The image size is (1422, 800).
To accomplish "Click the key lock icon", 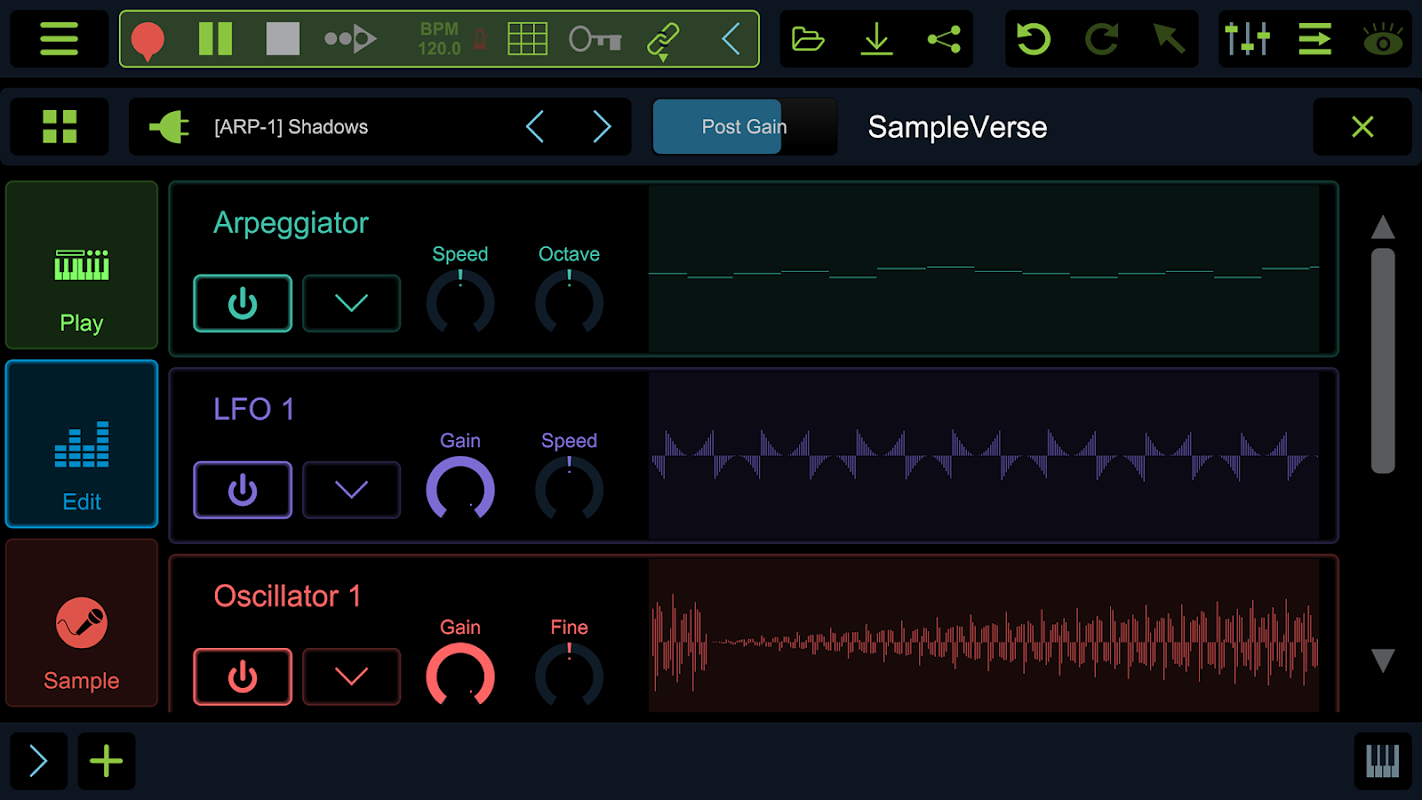I will tap(595, 40).
